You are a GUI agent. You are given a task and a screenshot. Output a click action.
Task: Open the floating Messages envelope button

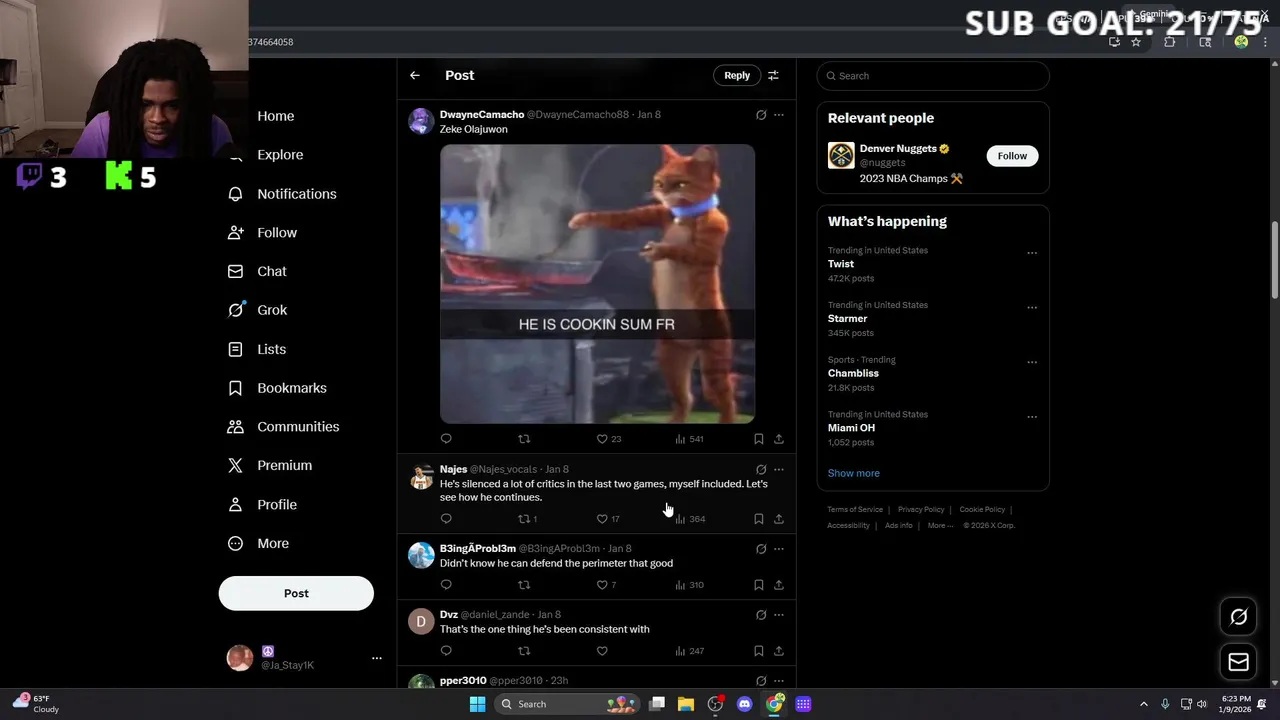[x=1238, y=661]
